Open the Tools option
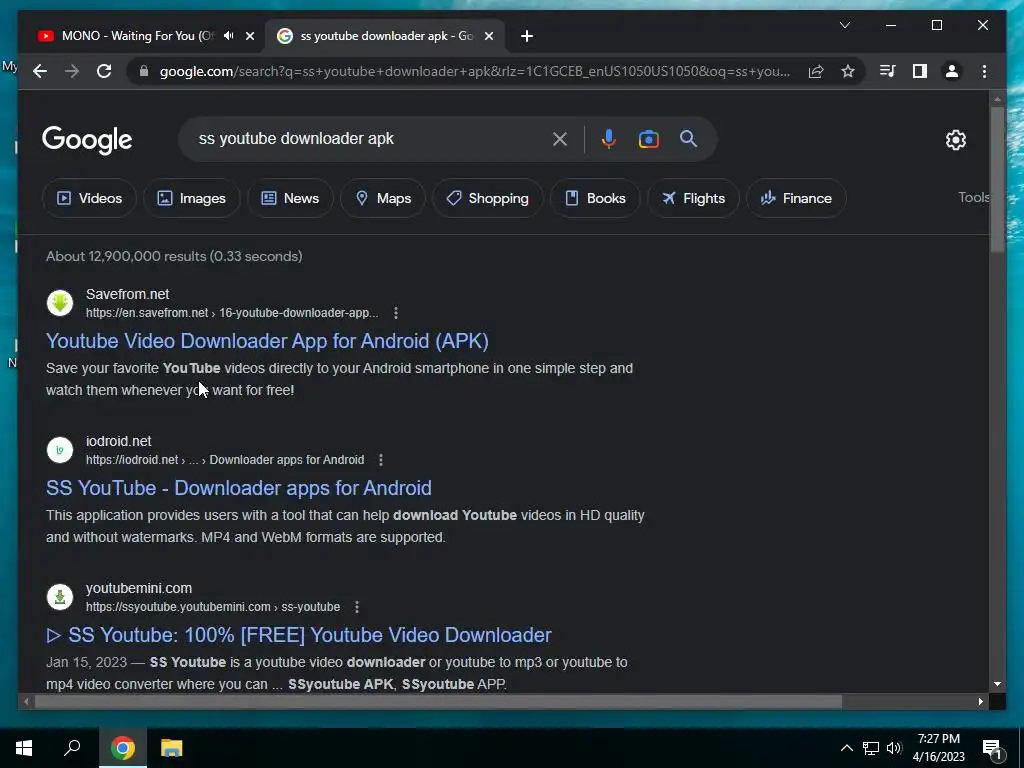The height and width of the screenshot is (768, 1024). (973, 197)
